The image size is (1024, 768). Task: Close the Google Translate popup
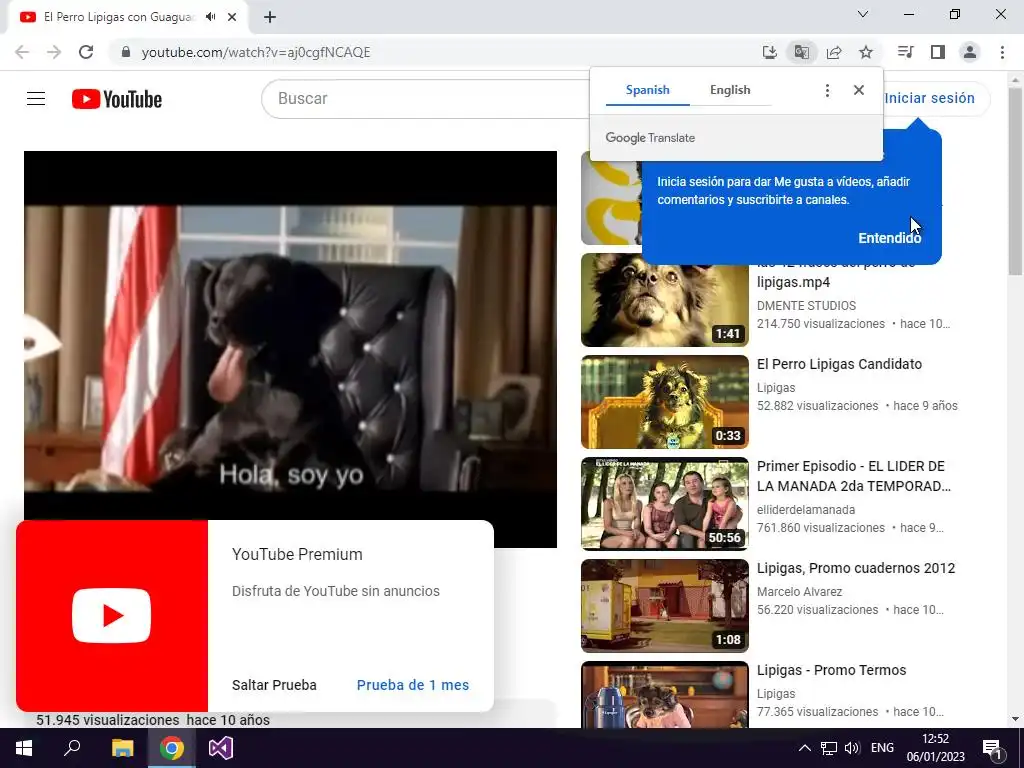[859, 90]
